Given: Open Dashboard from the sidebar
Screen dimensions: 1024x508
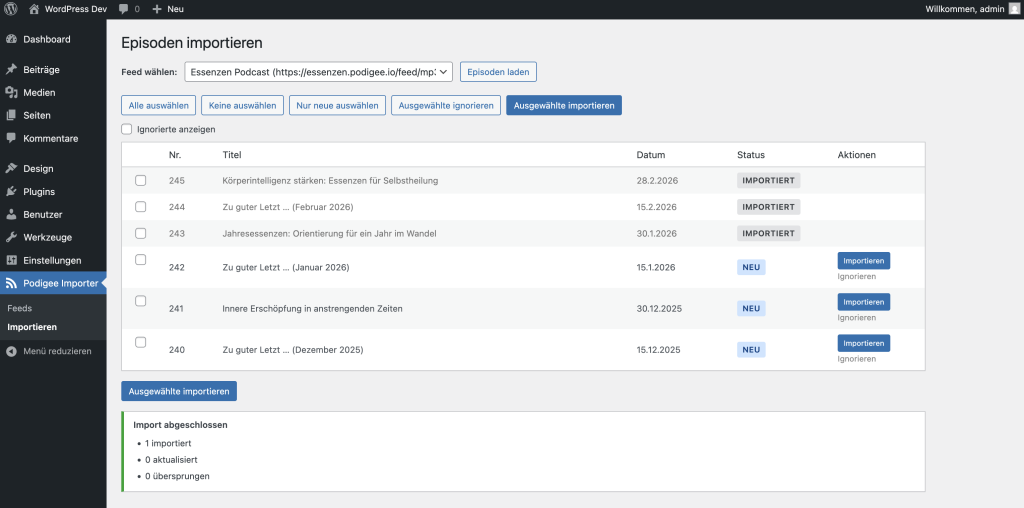Looking at the screenshot, I should coord(46,39).
